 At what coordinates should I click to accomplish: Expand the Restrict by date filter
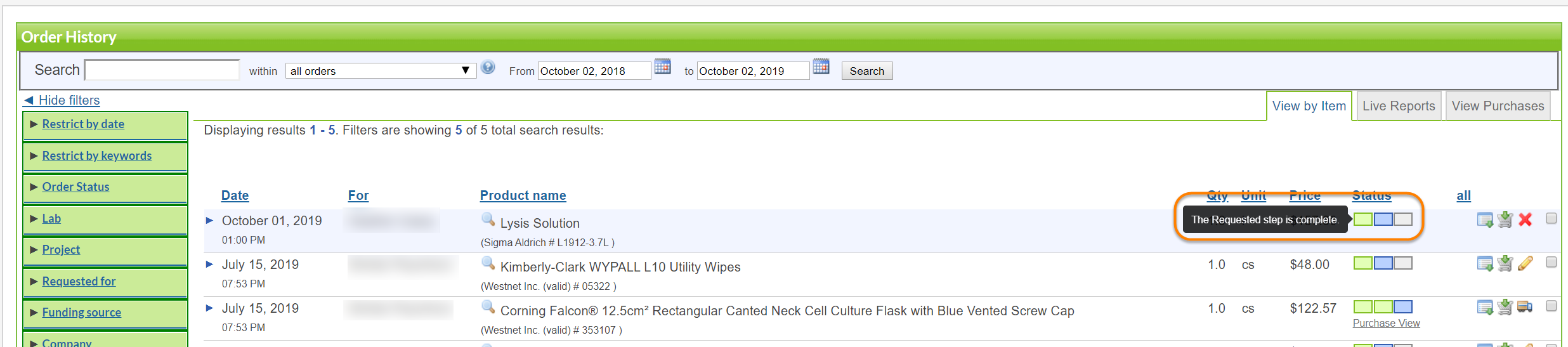pyautogui.click(x=83, y=124)
